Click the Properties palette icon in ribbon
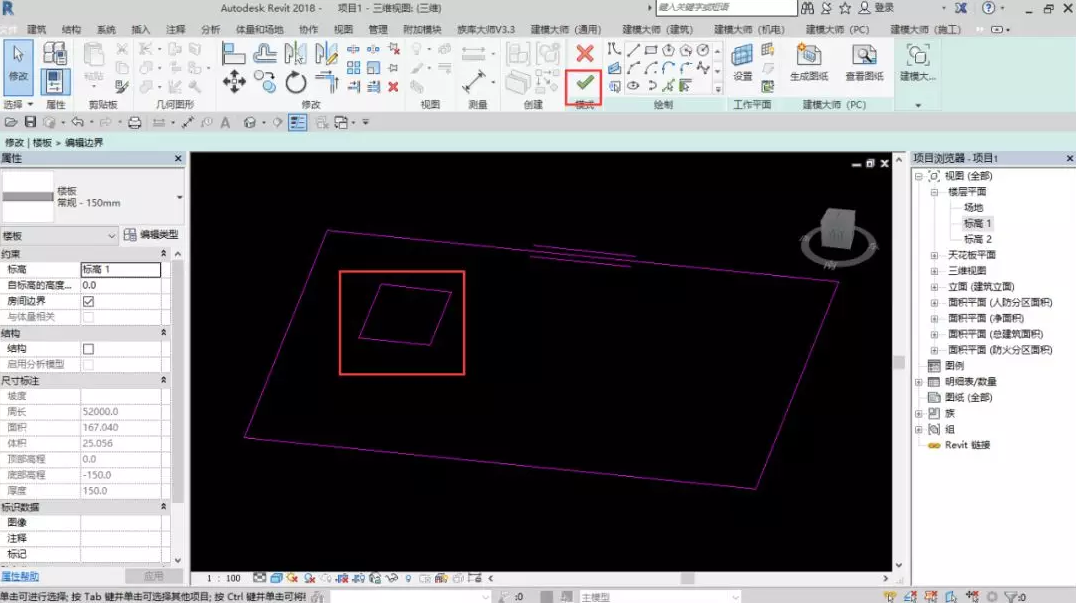 pos(55,82)
